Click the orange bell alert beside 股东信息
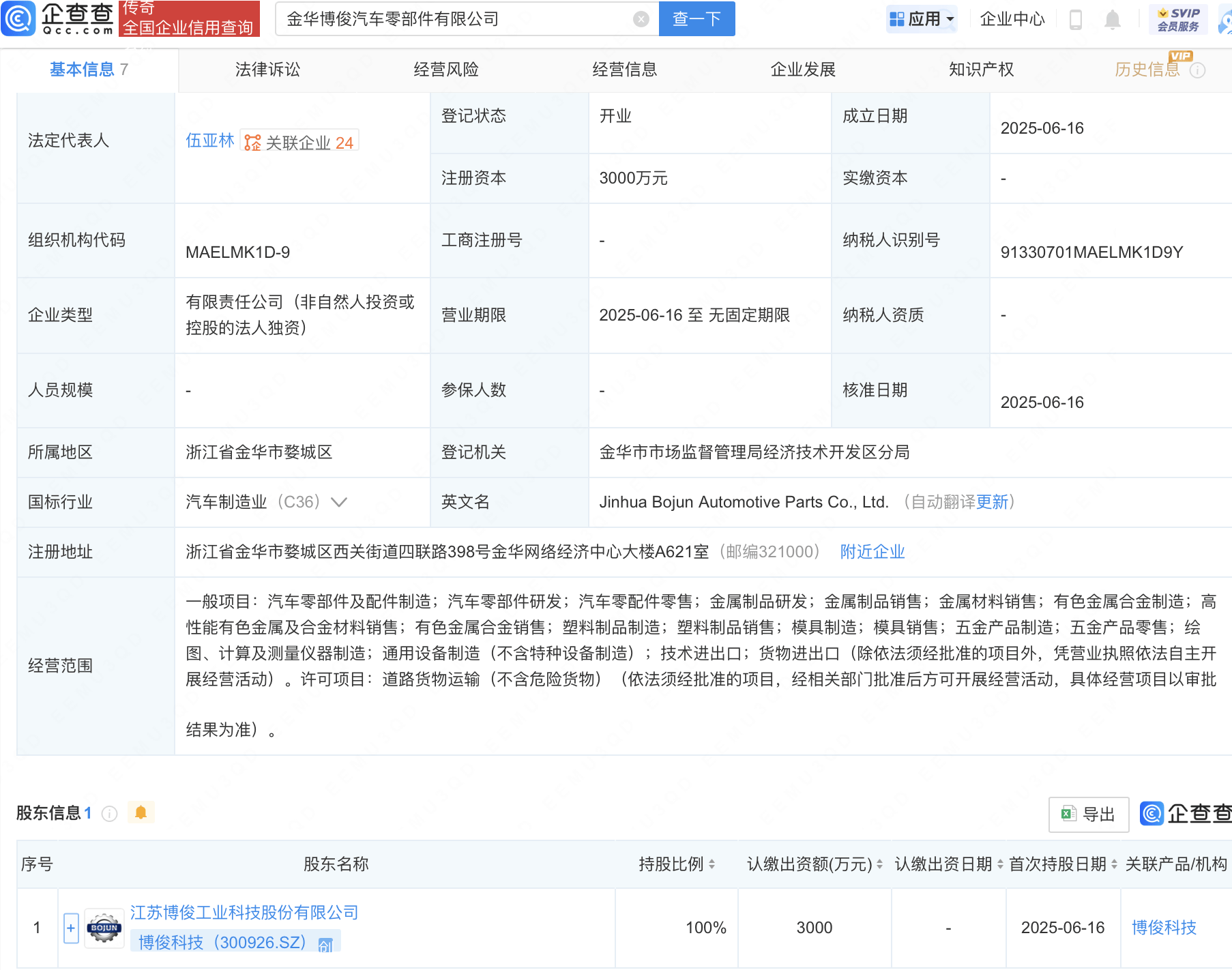This screenshot has height=970, width=1232. [141, 812]
